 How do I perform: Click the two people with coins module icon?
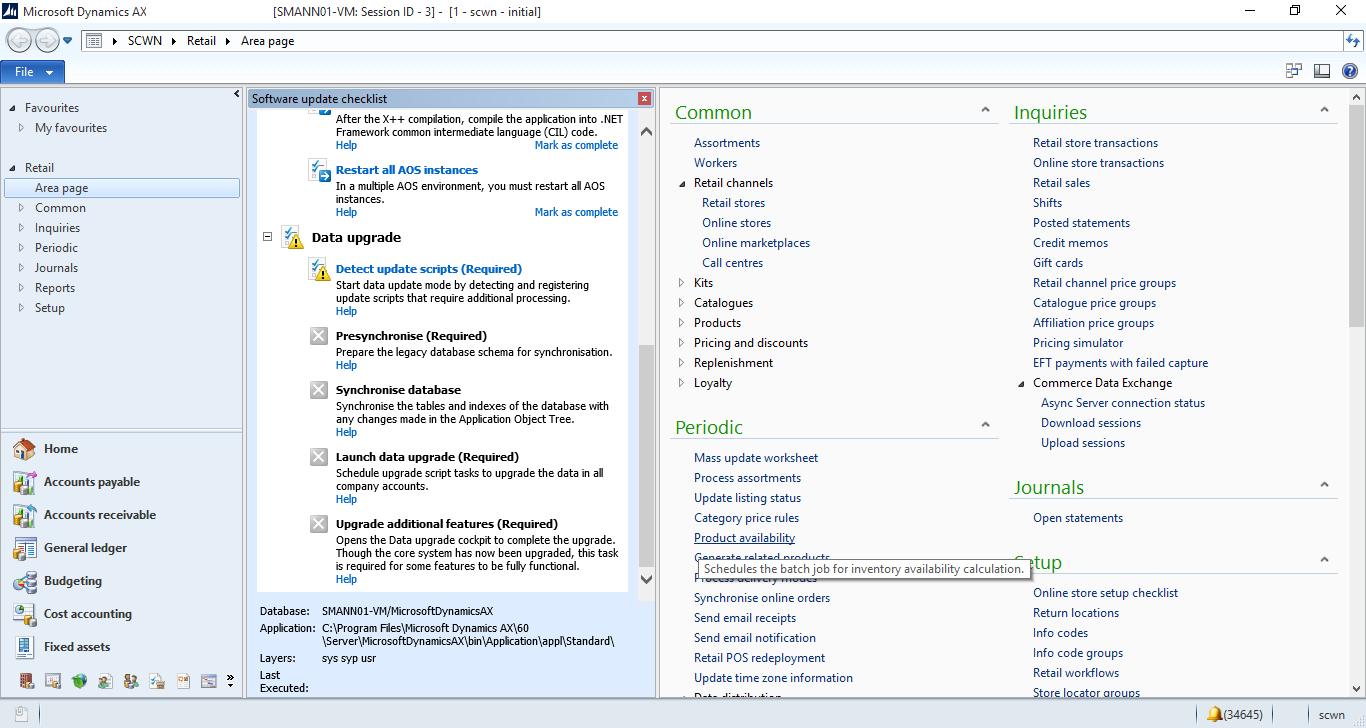pos(131,681)
